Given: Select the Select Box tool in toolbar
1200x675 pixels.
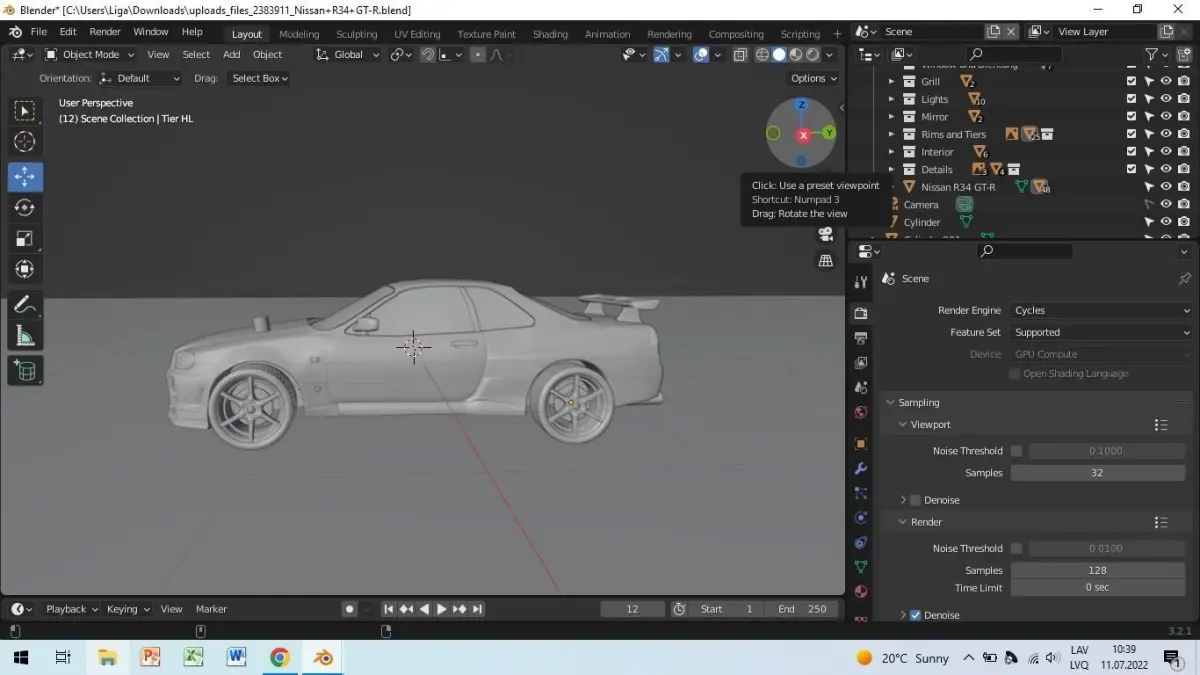Looking at the screenshot, I should coord(25,111).
